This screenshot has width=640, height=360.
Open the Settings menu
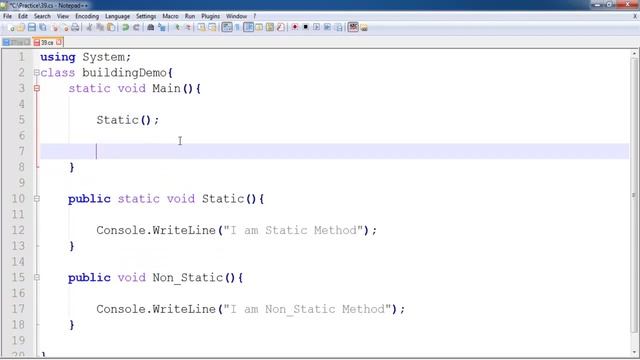[x=146, y=16]
